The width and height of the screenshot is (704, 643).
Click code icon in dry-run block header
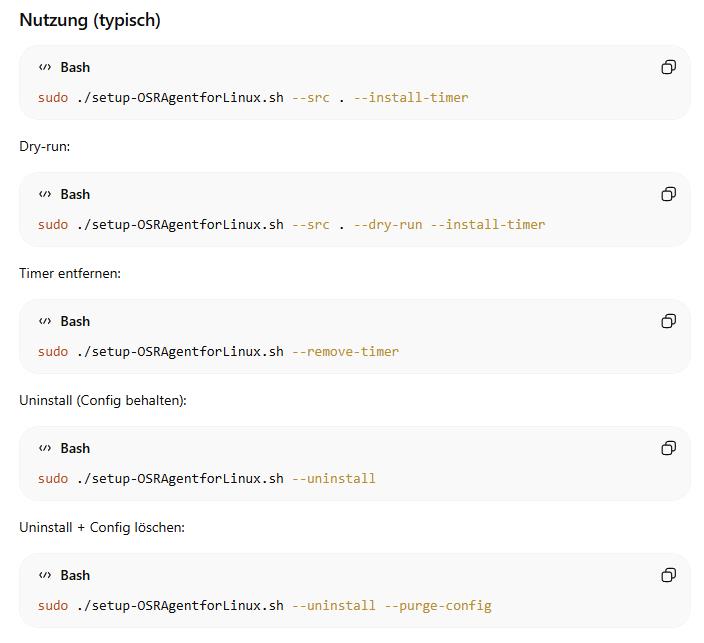(45, 194)
